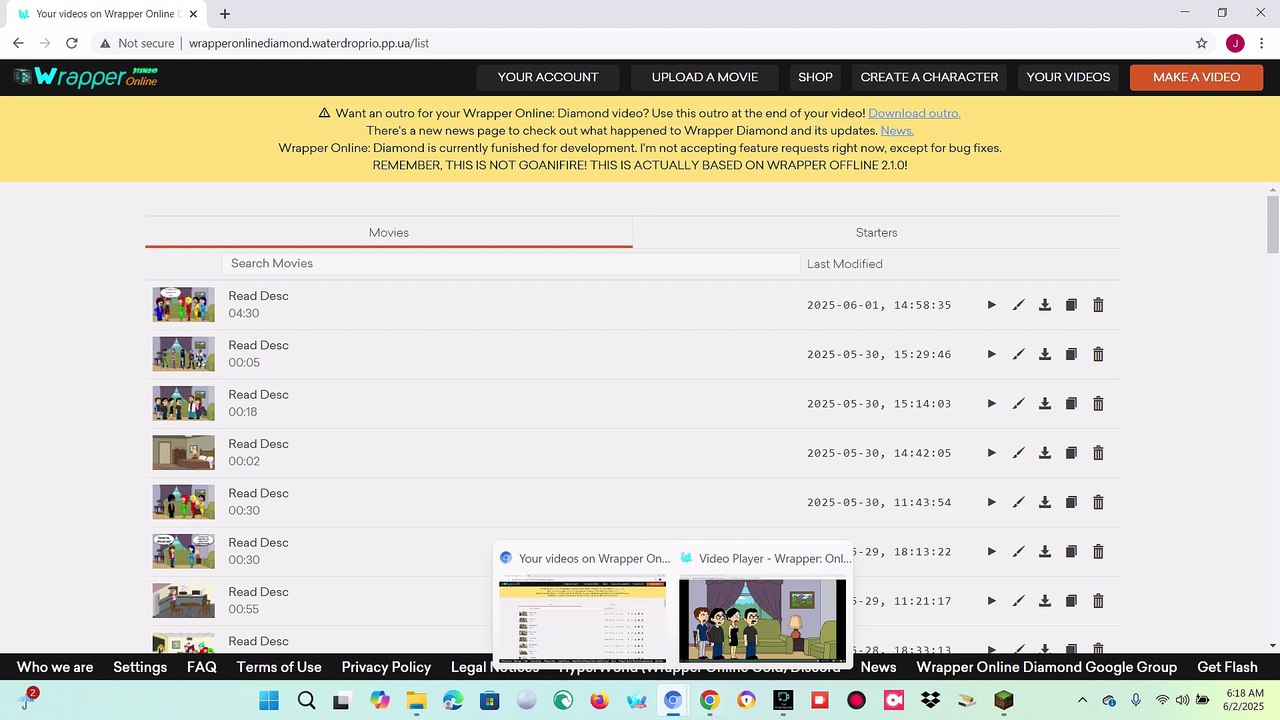This screenshot has height=720, width=1280.
Task: Download the 00:18 Read Desc movie
Action: (1045, 403)
